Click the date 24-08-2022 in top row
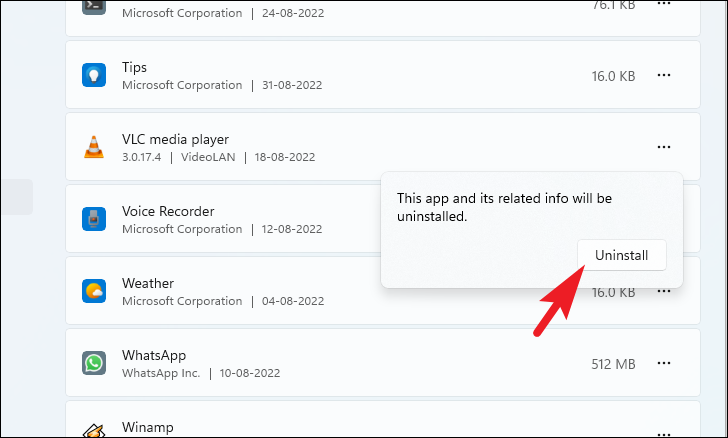728x438 pixels. point(293,13)
